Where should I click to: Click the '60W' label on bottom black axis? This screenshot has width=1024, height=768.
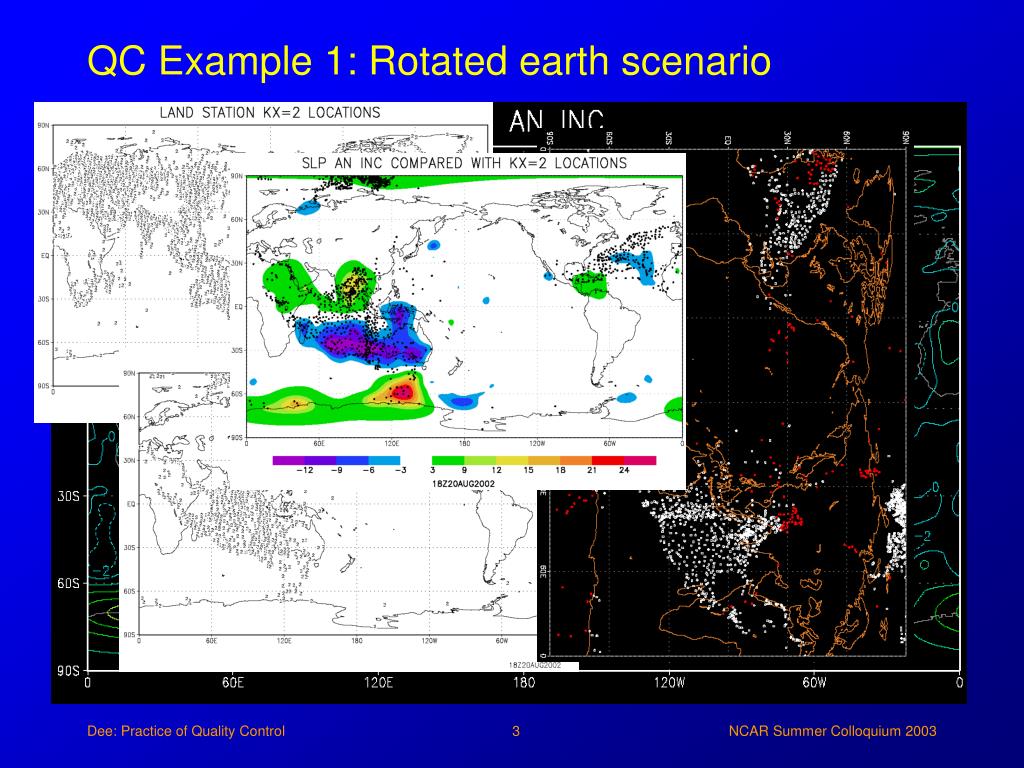click(x=814, y=682)
